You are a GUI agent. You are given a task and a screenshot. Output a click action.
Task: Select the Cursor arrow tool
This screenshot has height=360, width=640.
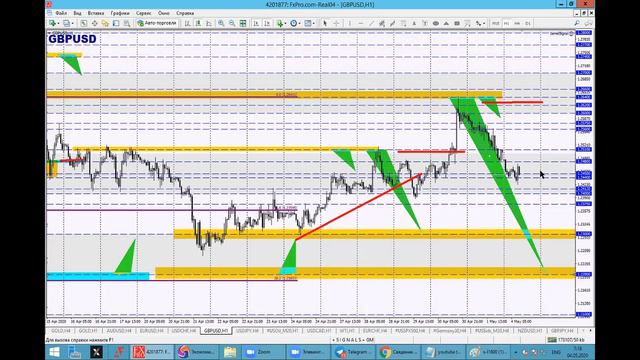(325, 23)
